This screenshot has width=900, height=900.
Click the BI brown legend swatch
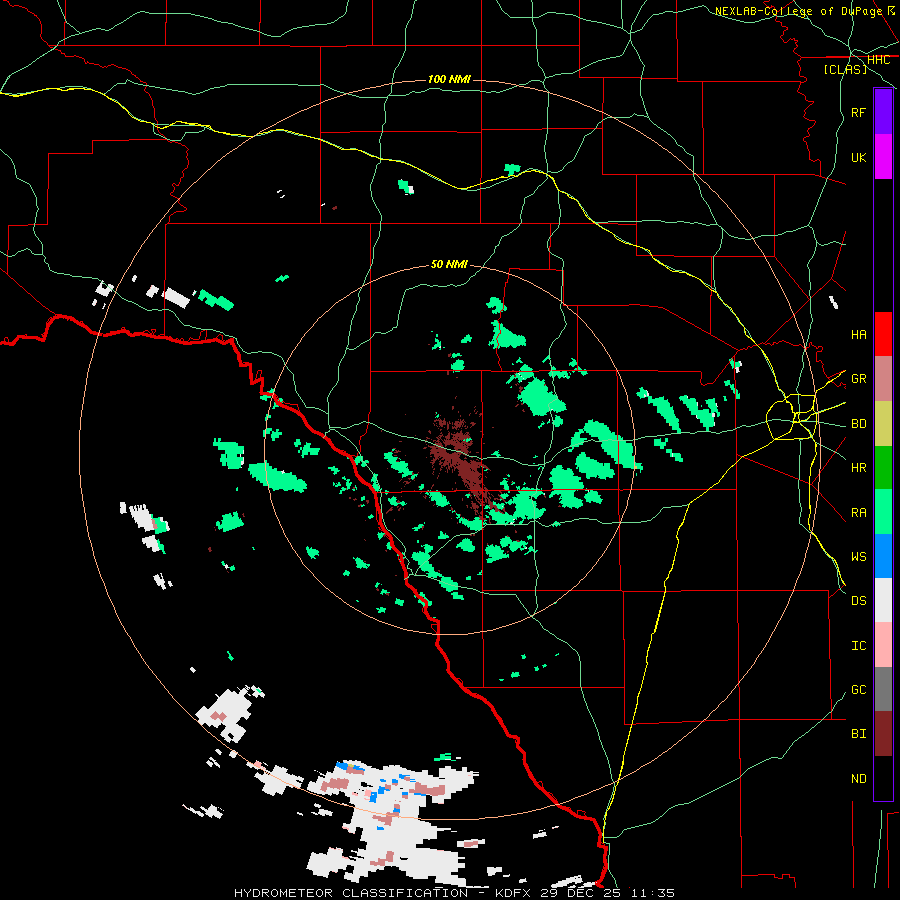883,734
